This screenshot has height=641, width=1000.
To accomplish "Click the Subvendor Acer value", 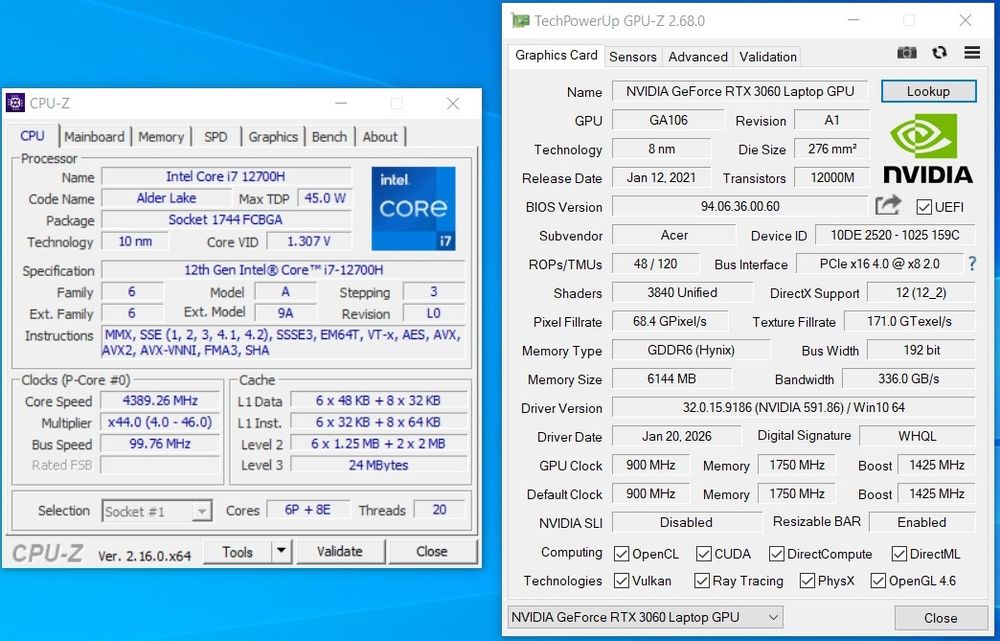I will tap(673, 235).
